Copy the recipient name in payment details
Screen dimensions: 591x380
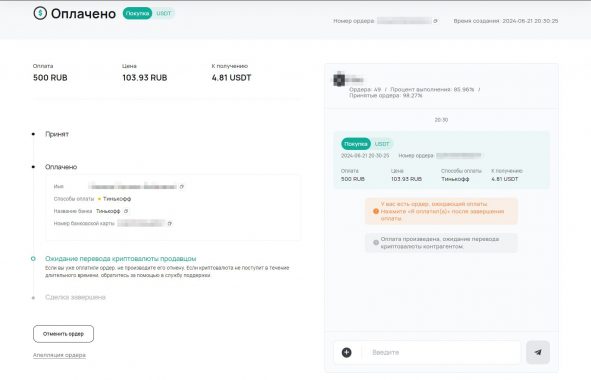182,187
